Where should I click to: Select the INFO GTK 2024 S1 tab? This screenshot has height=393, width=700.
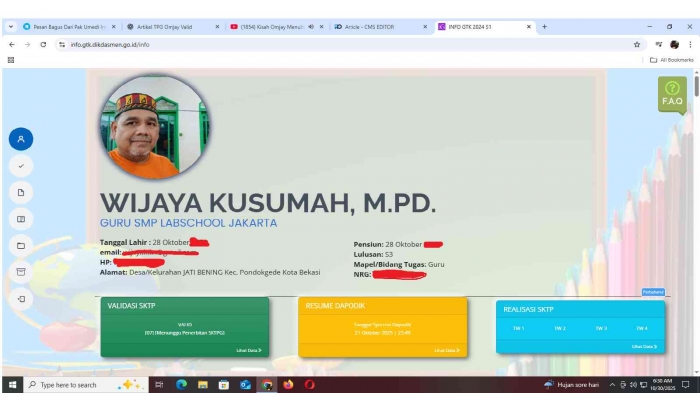click(x=484, y=27)
